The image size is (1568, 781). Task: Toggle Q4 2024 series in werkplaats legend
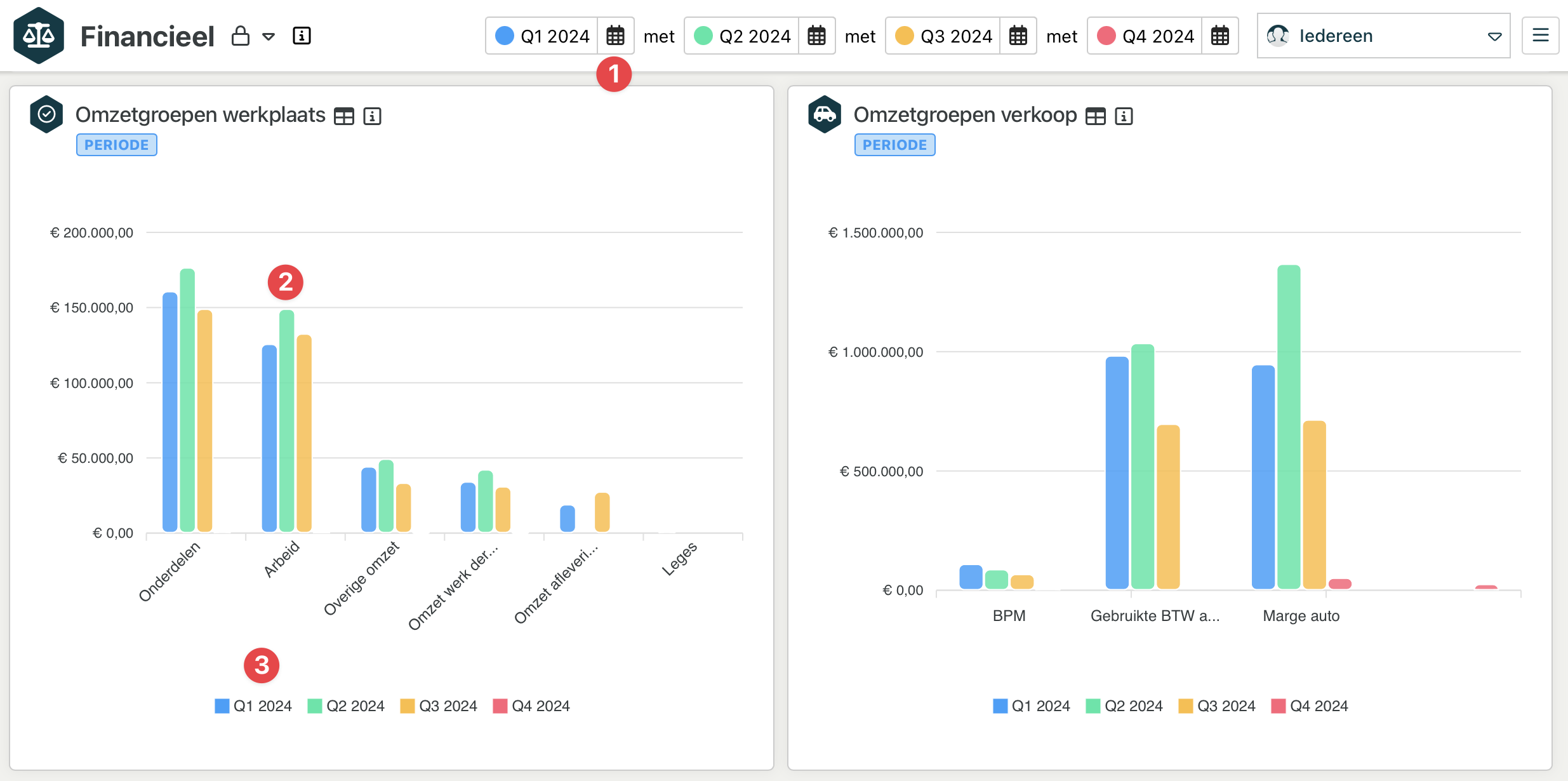(531, 706)
